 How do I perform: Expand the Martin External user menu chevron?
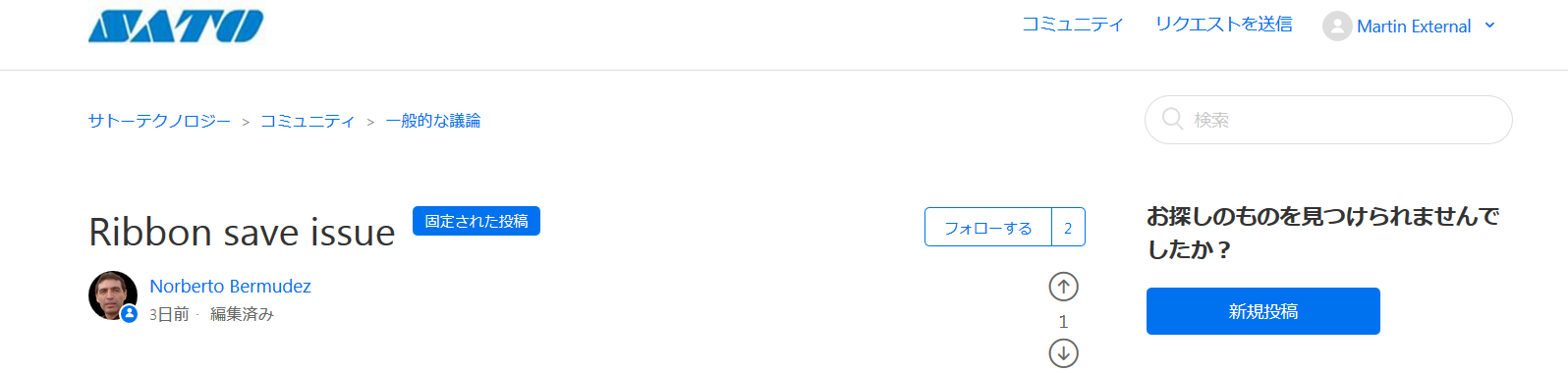(1489, 26)
